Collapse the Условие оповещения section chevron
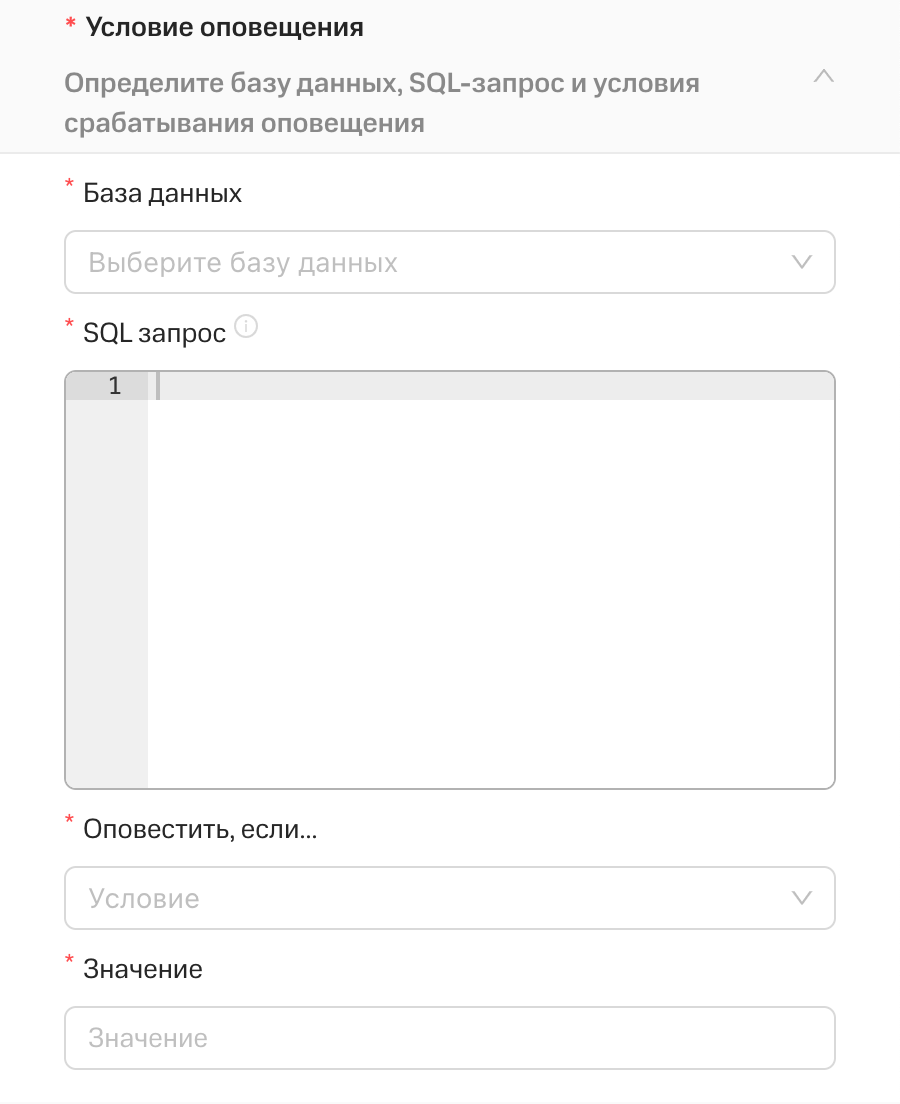Screen dimensions: 900x1104 (x=823, y=76)
